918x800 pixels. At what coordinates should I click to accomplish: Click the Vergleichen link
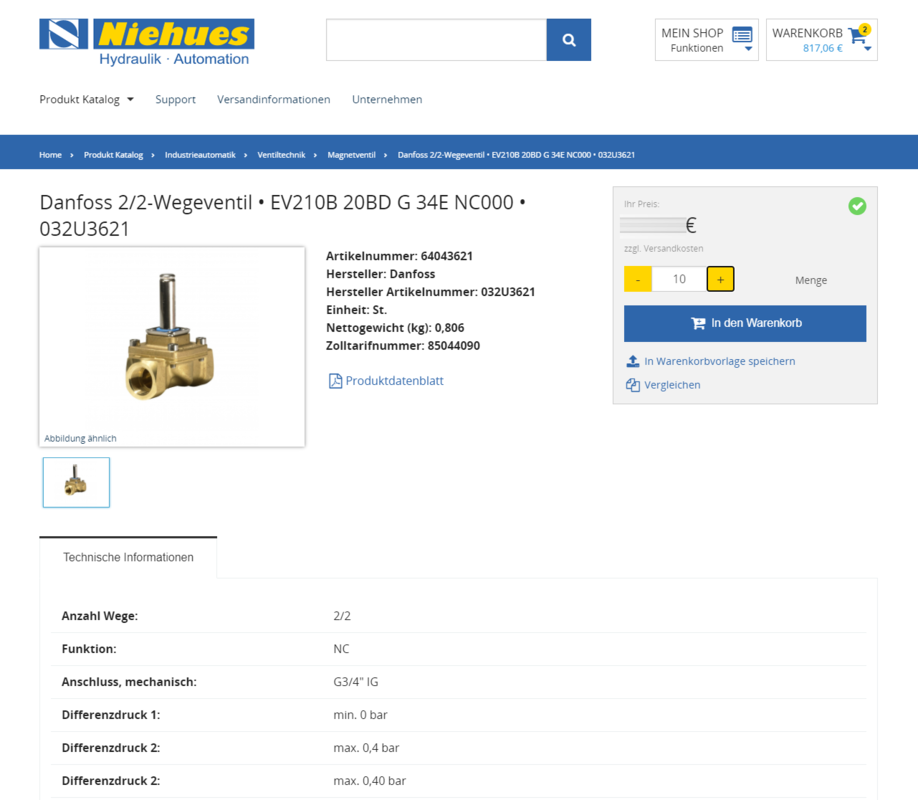(672, 385)
